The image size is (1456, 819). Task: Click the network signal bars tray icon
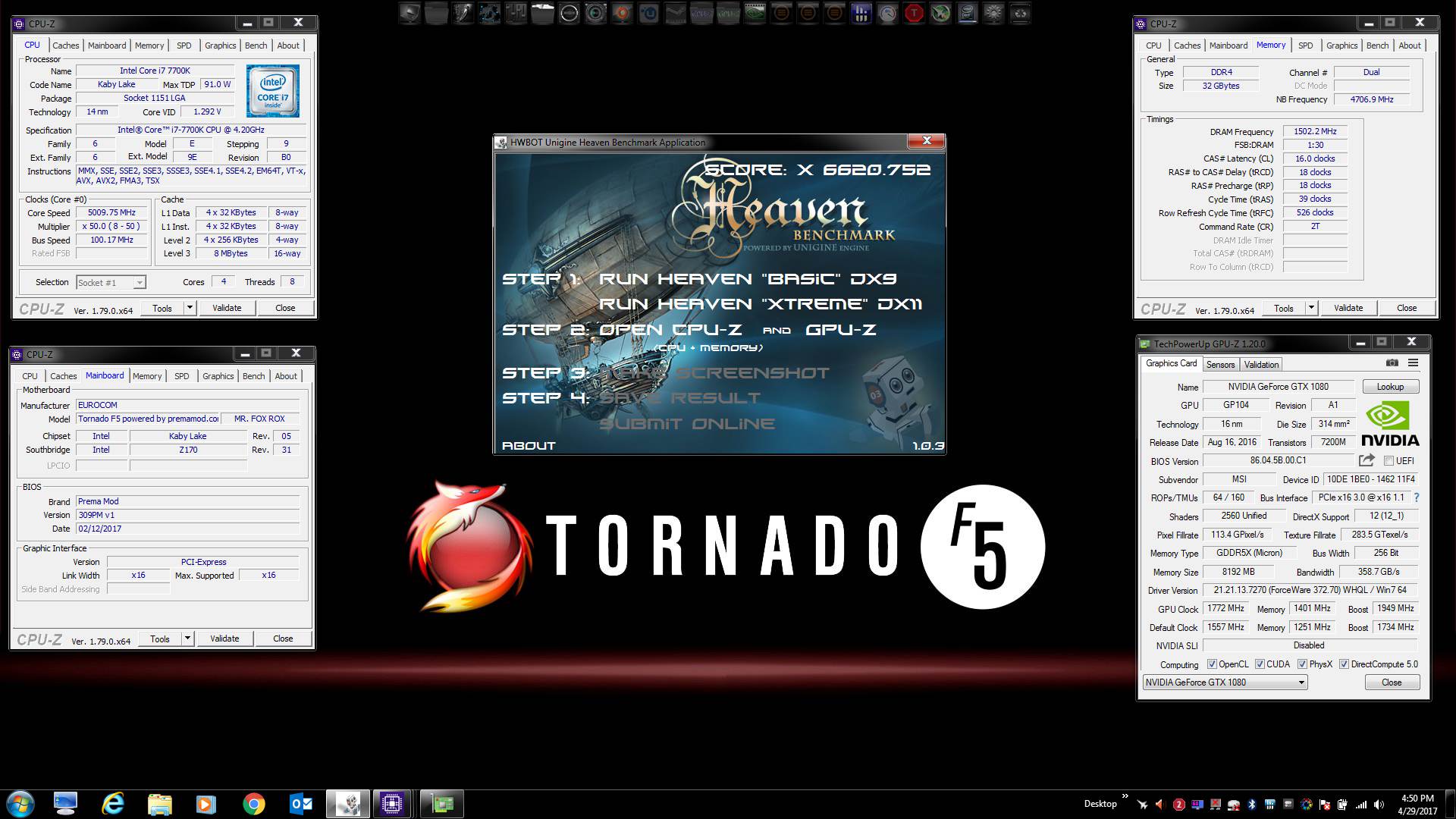1361,805
